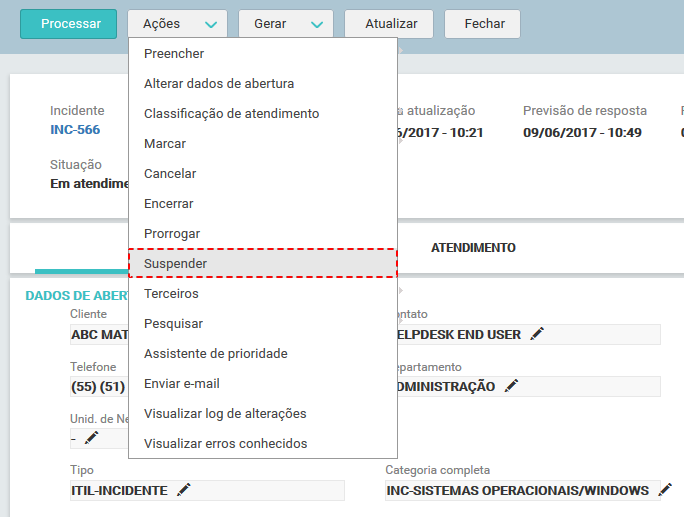This screenshot has height=517, width=684.
Task: Open the Gerar dropdown menu
Action: [286, 24]
